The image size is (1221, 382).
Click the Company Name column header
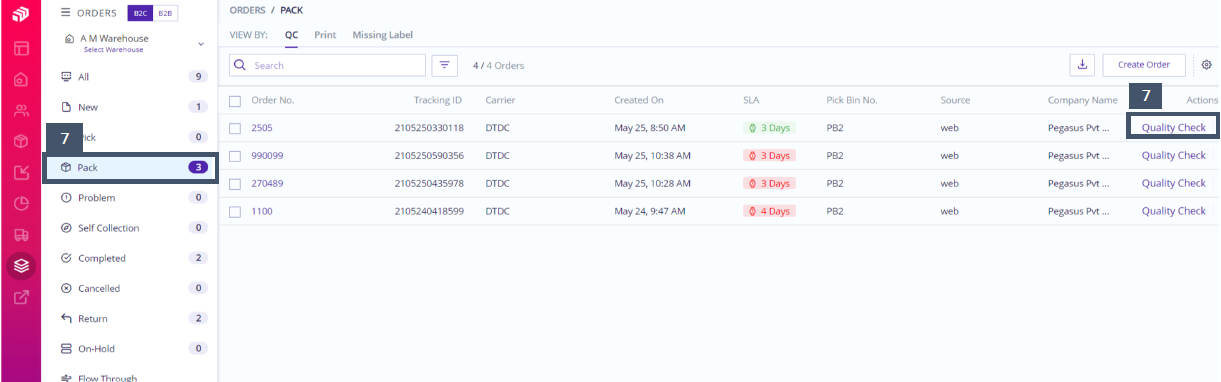pos(1083,100)
